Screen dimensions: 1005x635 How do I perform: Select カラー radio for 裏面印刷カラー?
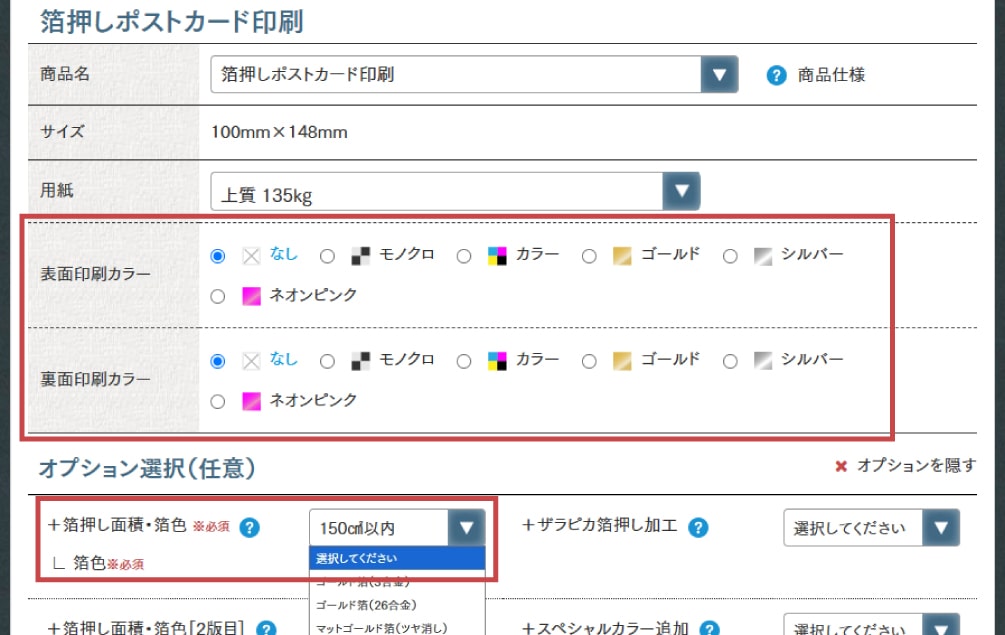[x=464, y=361]
